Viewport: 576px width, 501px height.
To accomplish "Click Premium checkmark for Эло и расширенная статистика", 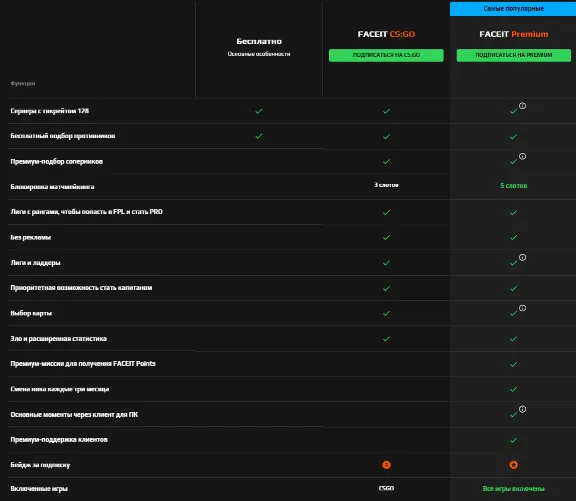I will point(514,339).
